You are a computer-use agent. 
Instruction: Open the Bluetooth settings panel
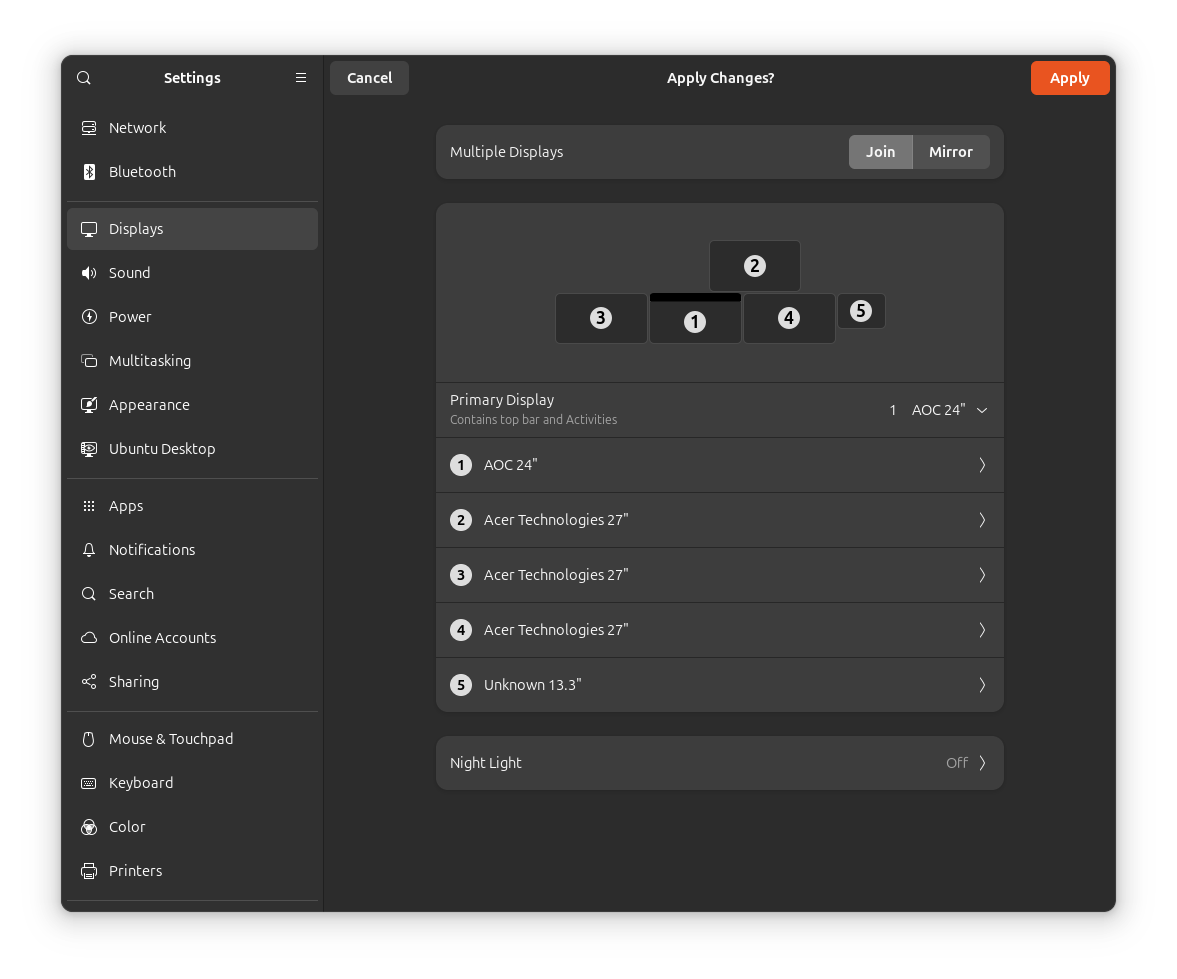[192, 172]
